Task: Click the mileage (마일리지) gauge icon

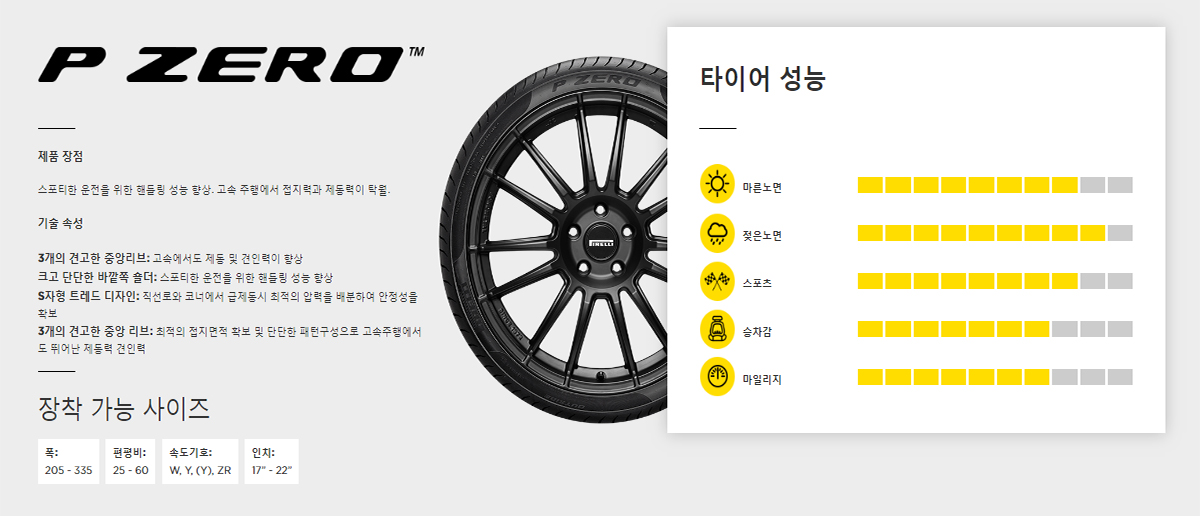Action: 717,377
